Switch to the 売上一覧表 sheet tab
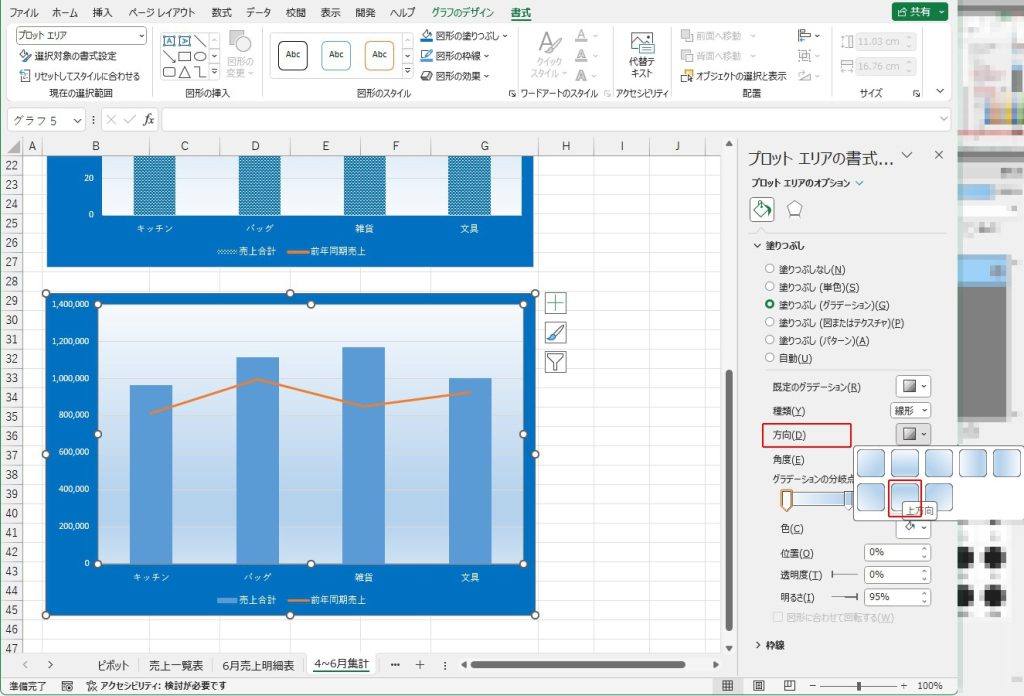The height and width of the screenshot is (696, 1024). point(176,665)
